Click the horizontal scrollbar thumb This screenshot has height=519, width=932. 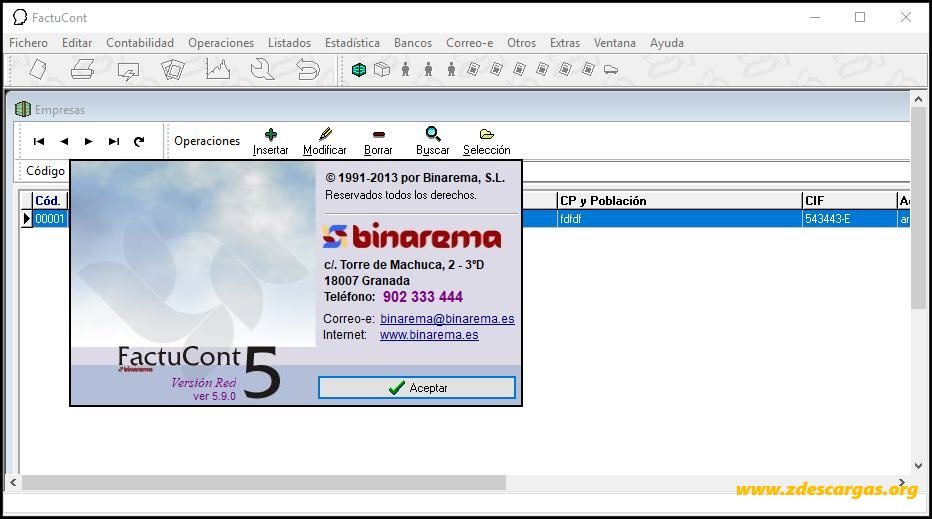point(264,483)
